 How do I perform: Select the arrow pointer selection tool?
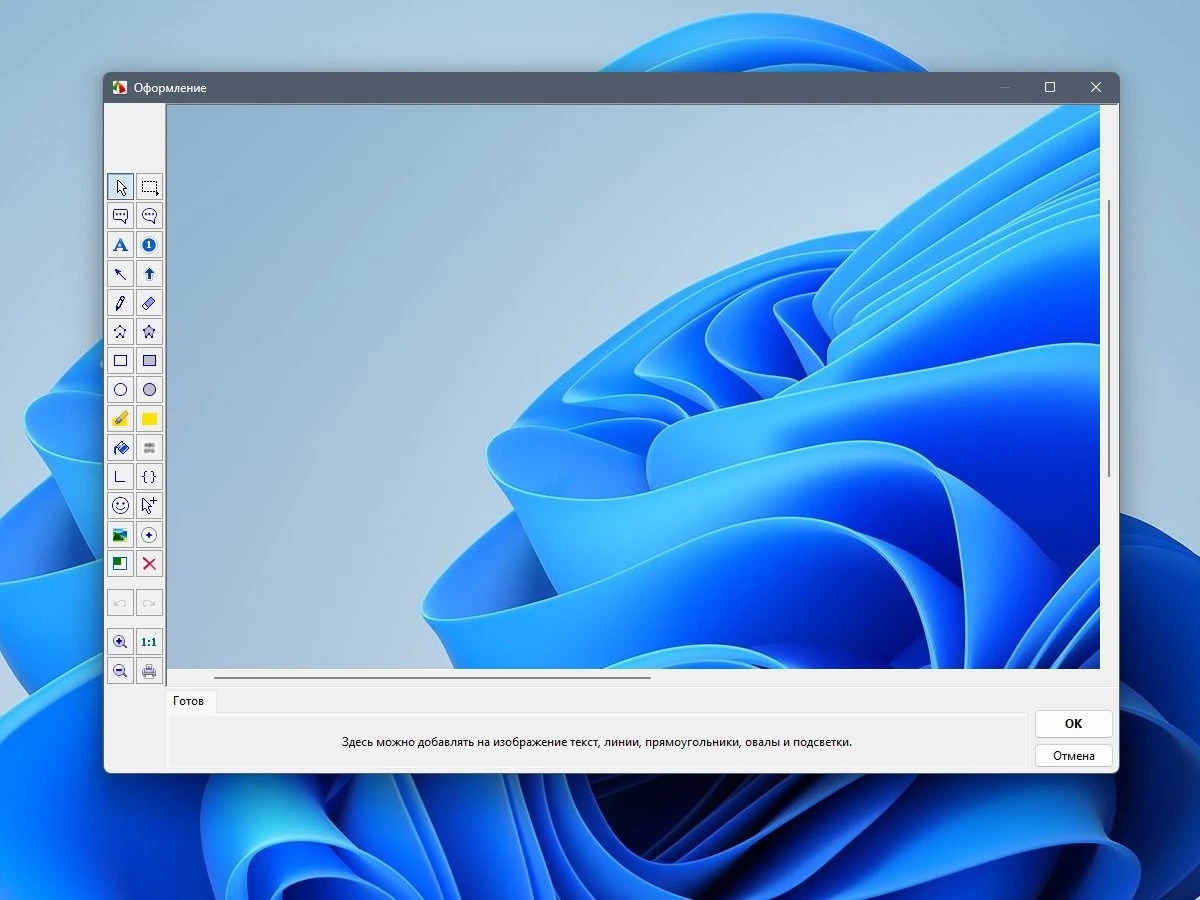(120, 187)
